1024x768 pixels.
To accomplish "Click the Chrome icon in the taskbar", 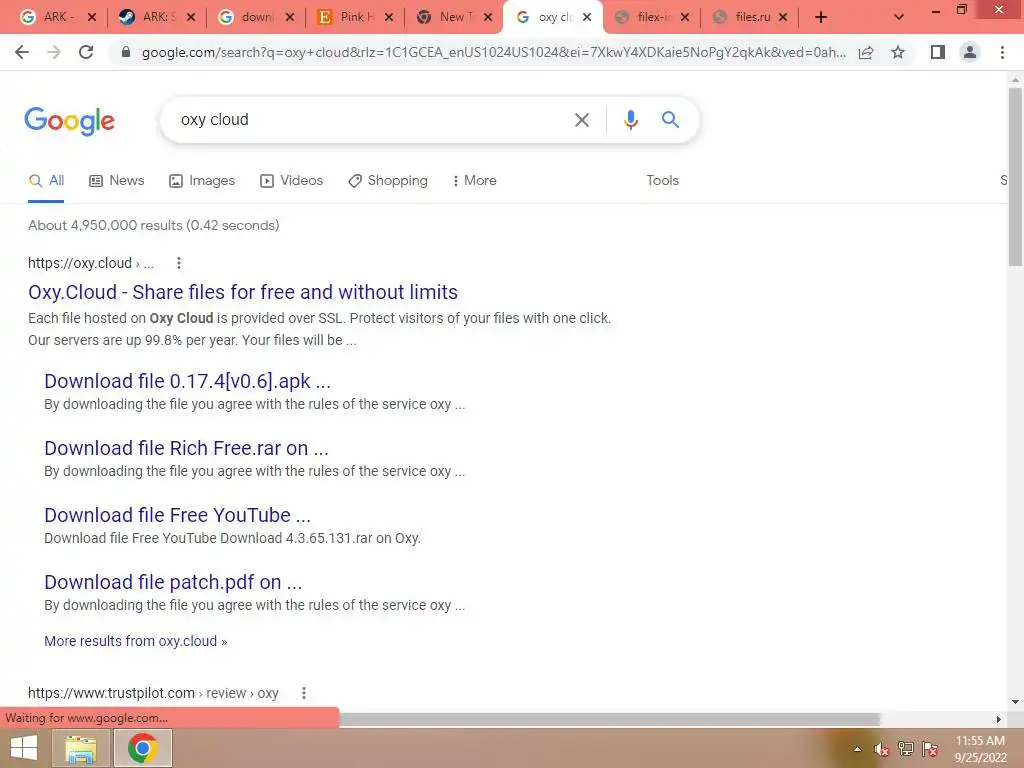I will [x=142, y=748].
